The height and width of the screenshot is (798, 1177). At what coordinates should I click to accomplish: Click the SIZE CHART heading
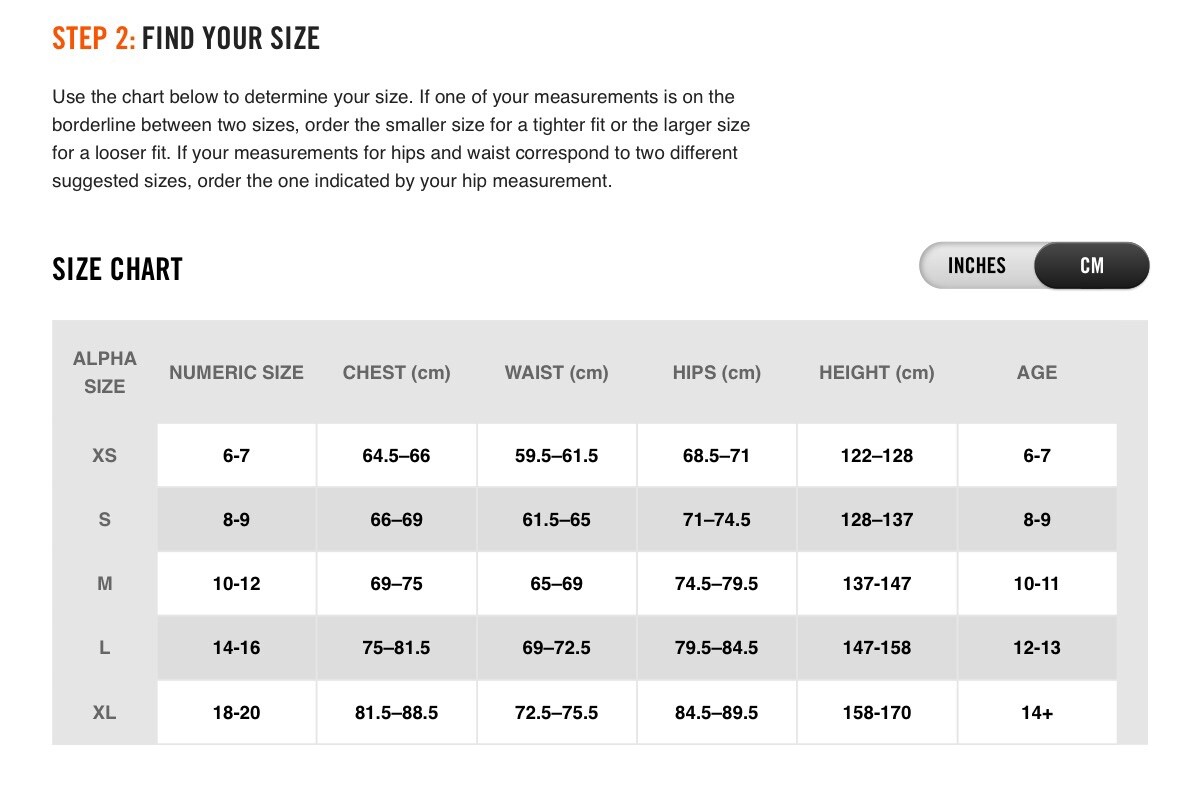coord(117,269)
